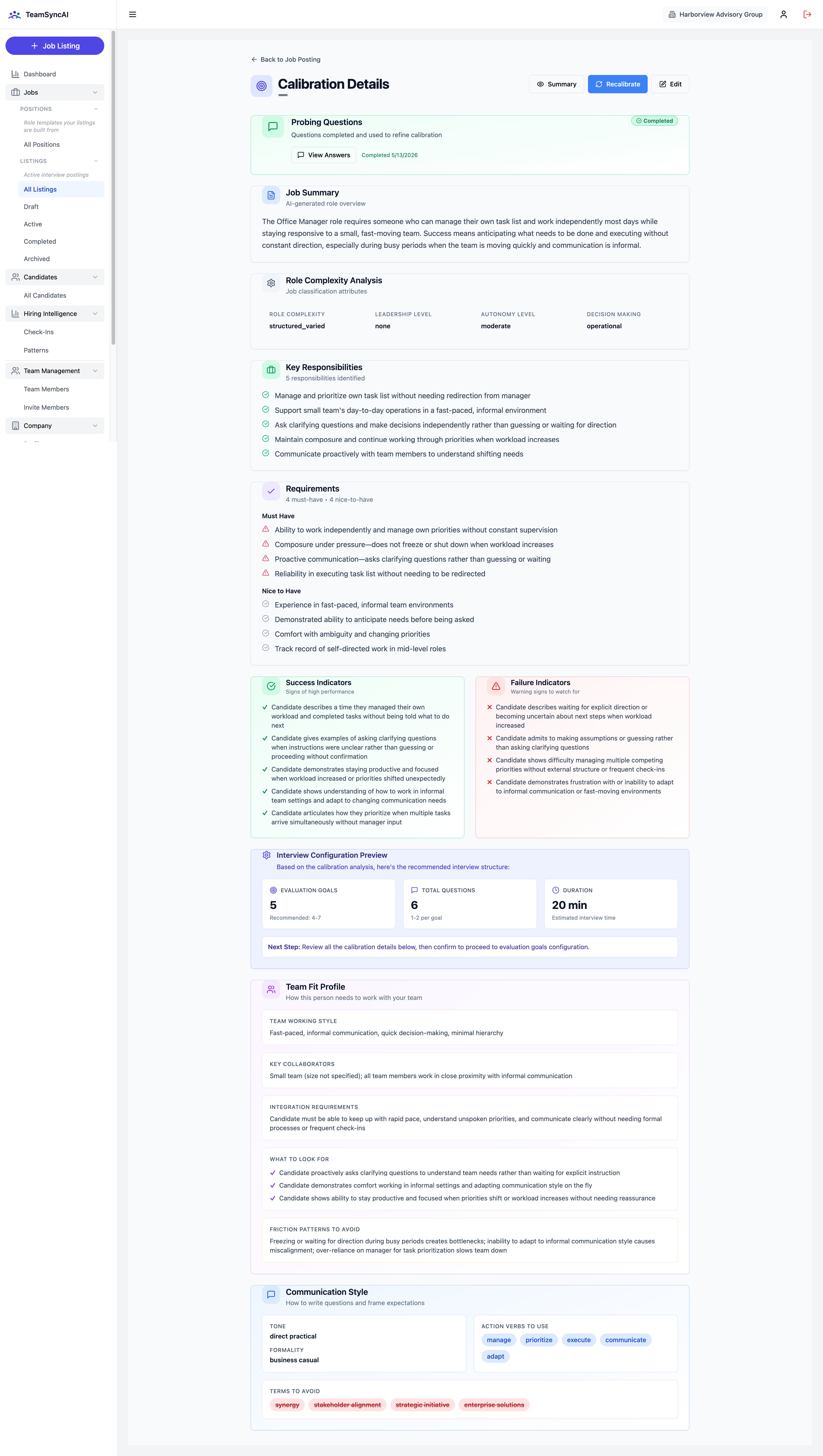This screenshot has height=1456, width=823.
Task: Collapse the Company section chevron
Action: pos(95,426)
